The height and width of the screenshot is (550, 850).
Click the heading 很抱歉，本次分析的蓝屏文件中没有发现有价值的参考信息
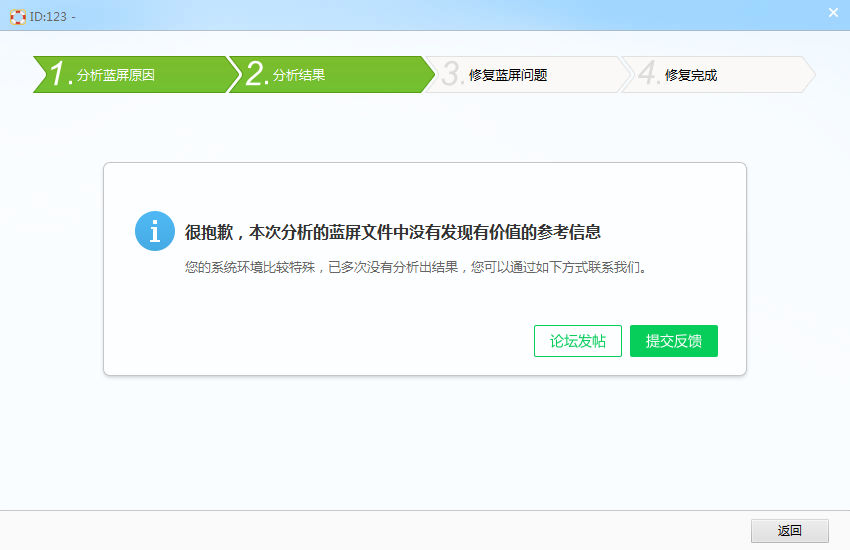click(x=392, y=232)
